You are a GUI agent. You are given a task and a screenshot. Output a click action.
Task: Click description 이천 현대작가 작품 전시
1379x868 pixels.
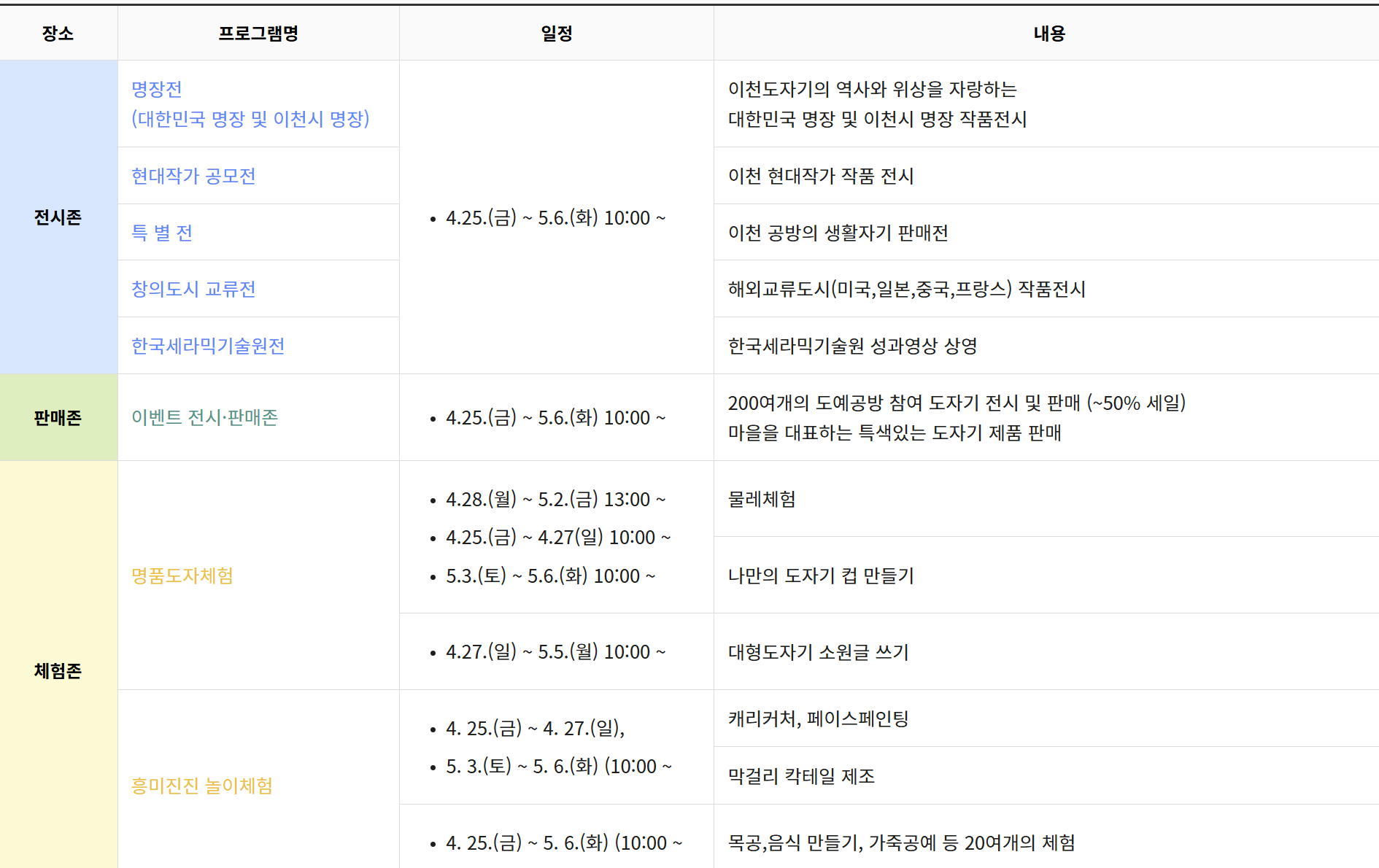pyautogui.click(x=821, y=176)
